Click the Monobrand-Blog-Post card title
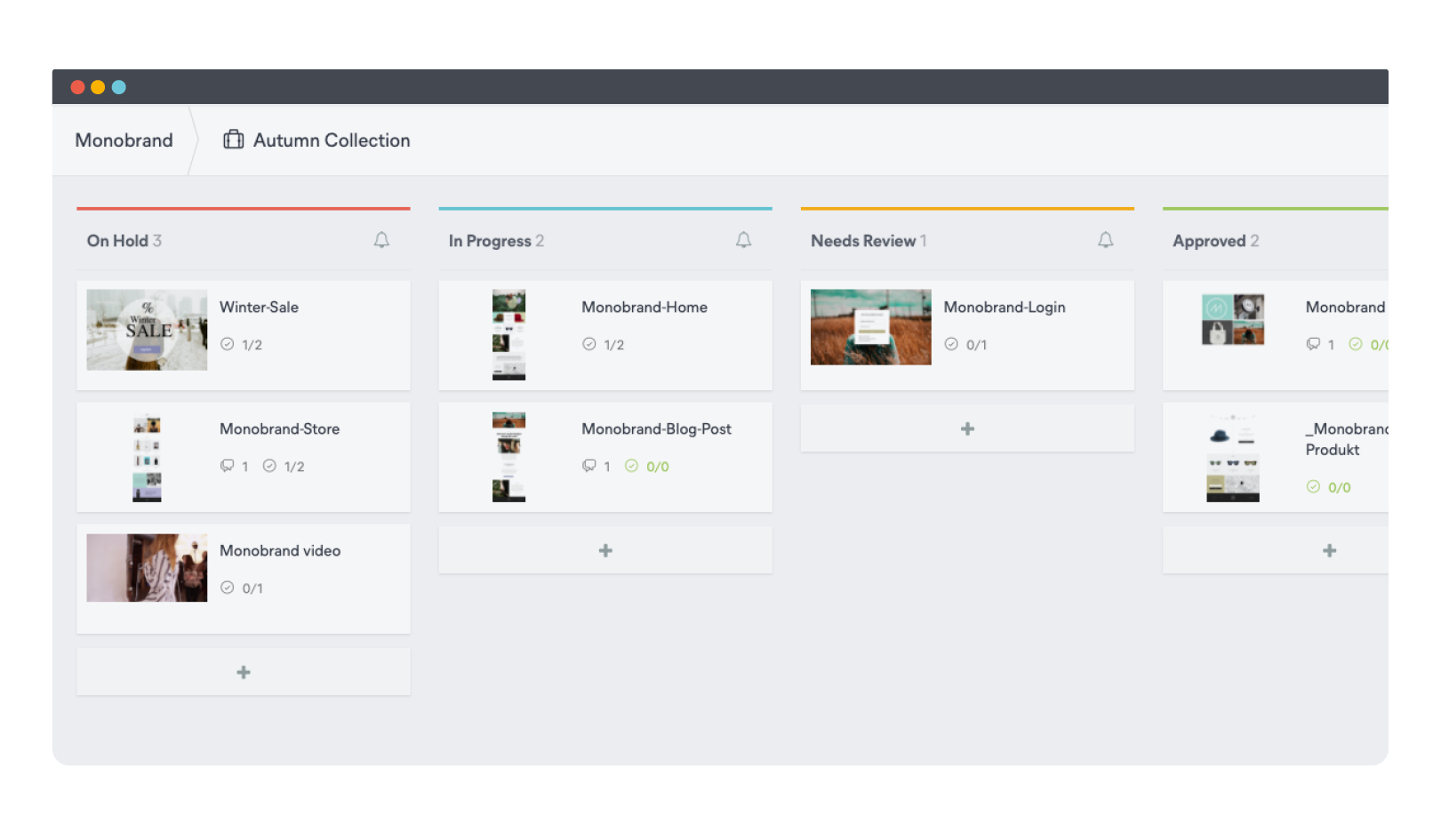Image resolution: width=1449 pixels, height=840 pixels. pyautogui.click(x=656, y=428)
